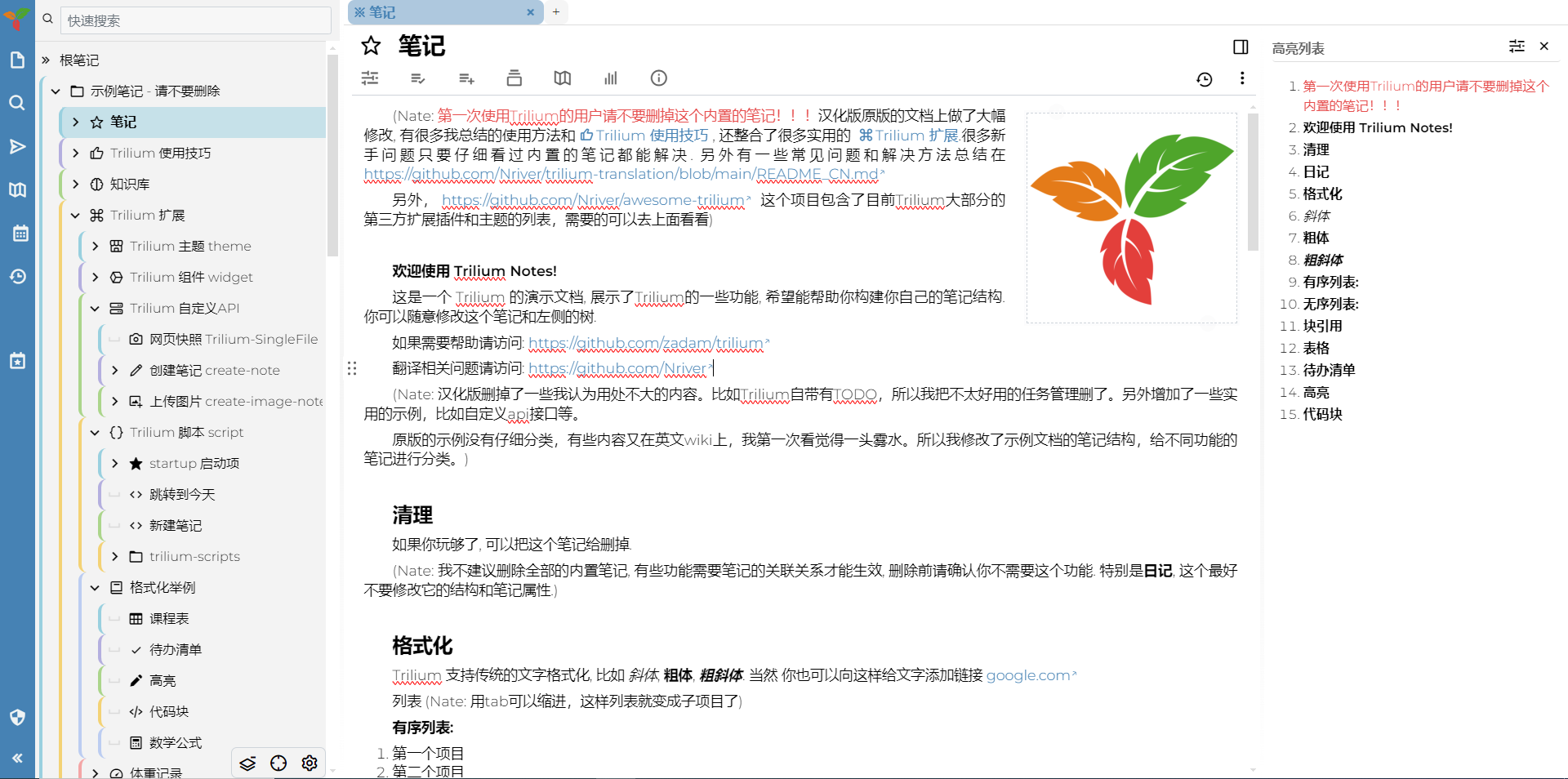Open note revisions history icon
This screenshot has width=1568, height=779.
pyautogui.click(x=1205, y=79)
